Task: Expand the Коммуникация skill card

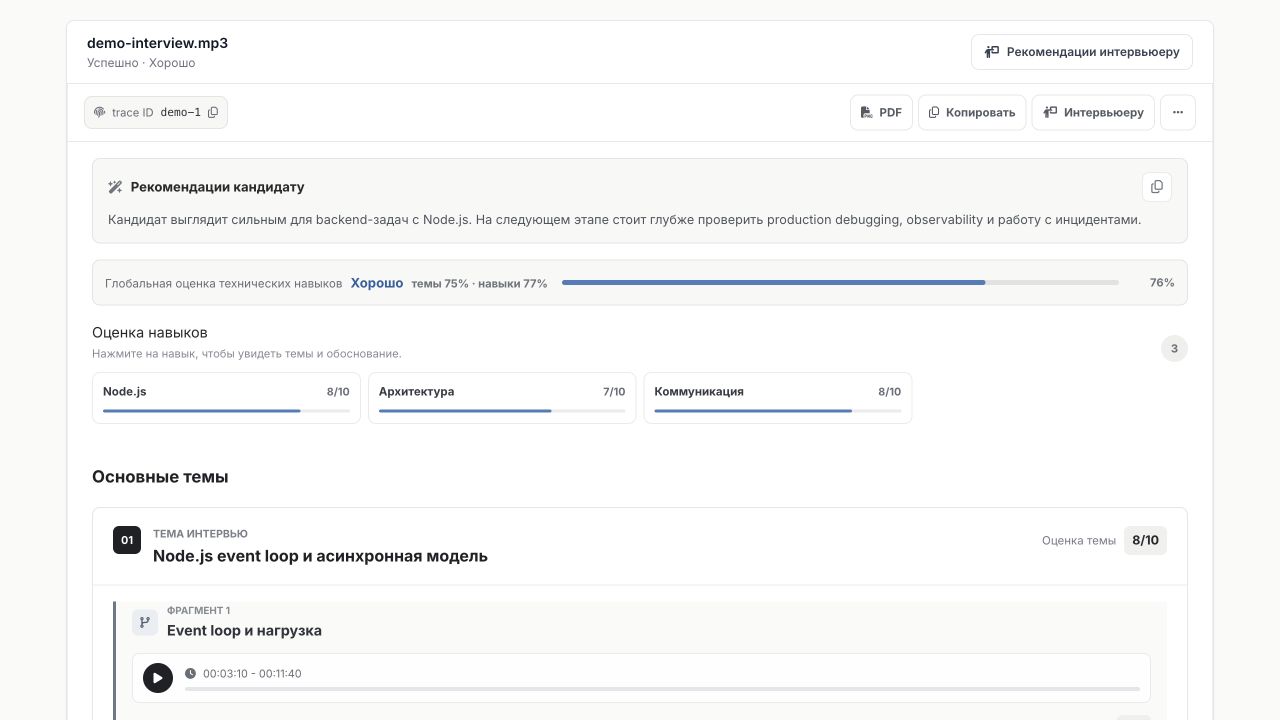Action: (778, 398)
